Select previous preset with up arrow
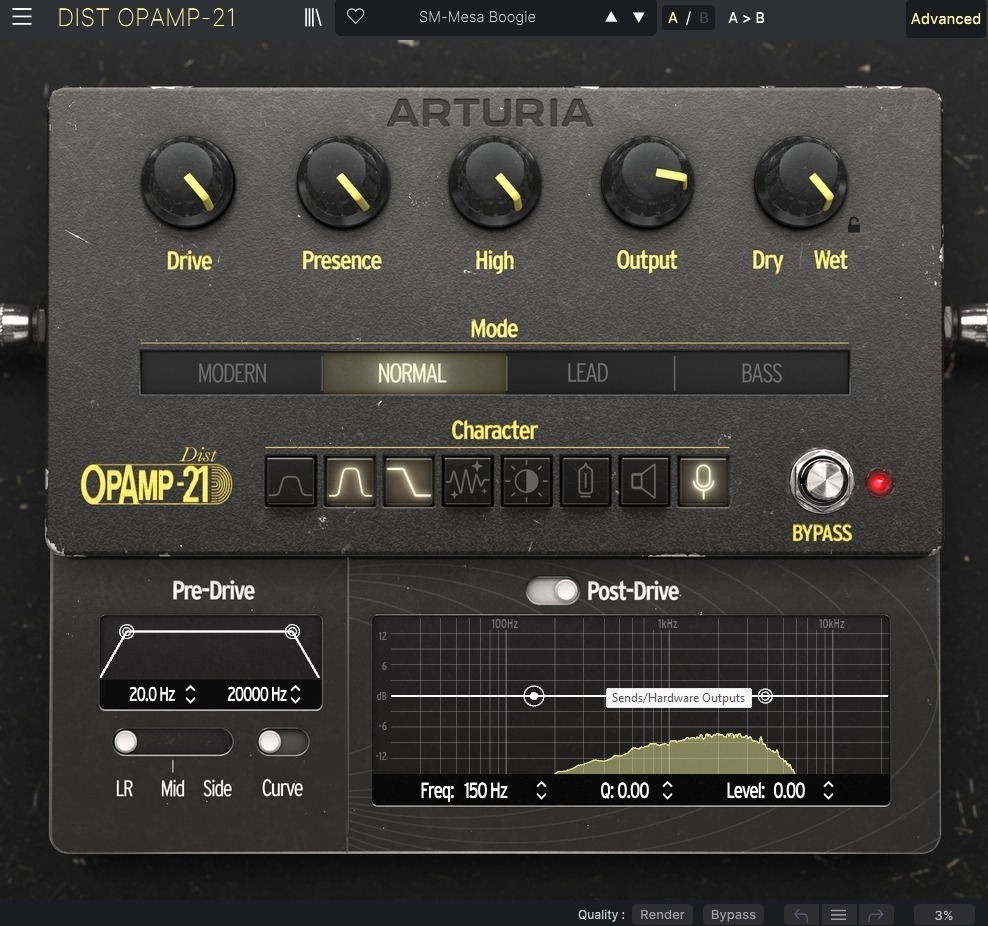Image resolution: width=988 pixels, height=926 pixels. (611, 17)
